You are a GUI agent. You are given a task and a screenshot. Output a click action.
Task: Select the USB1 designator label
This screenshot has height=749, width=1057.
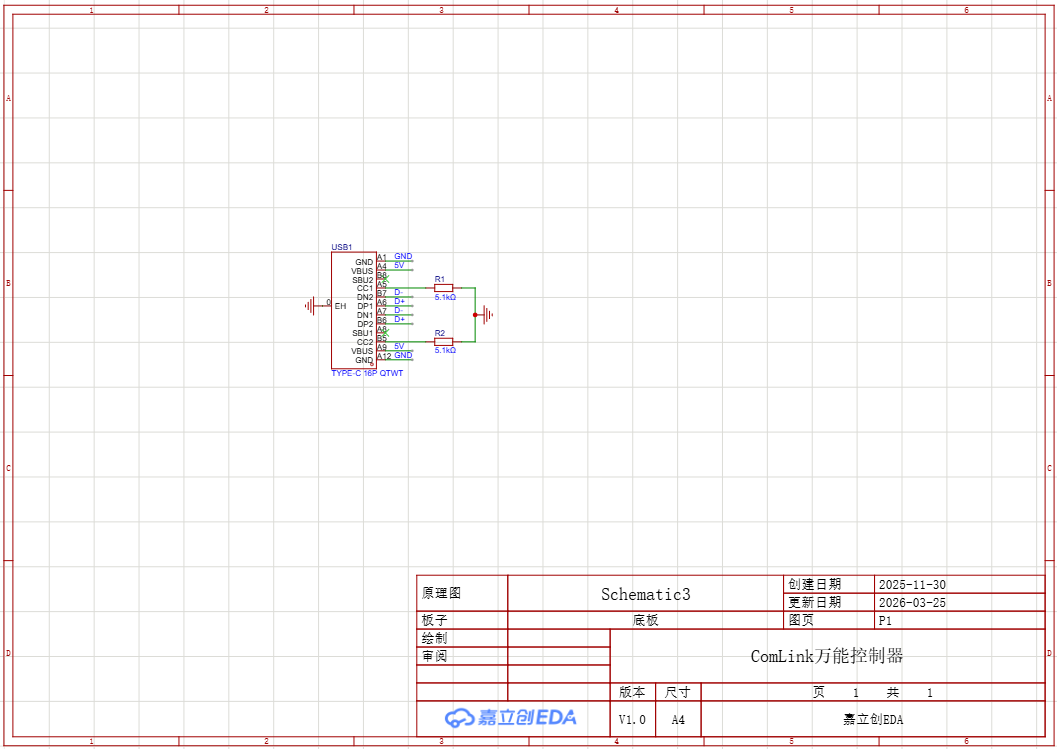click(x=342, y=247)
